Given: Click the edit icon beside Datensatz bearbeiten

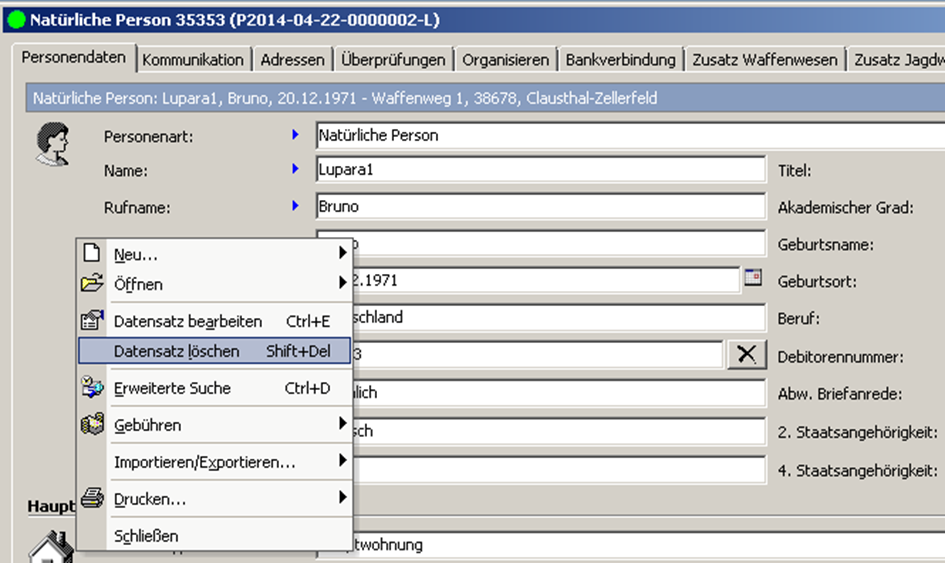Looking at the screenshot, I should pos(92,321).
